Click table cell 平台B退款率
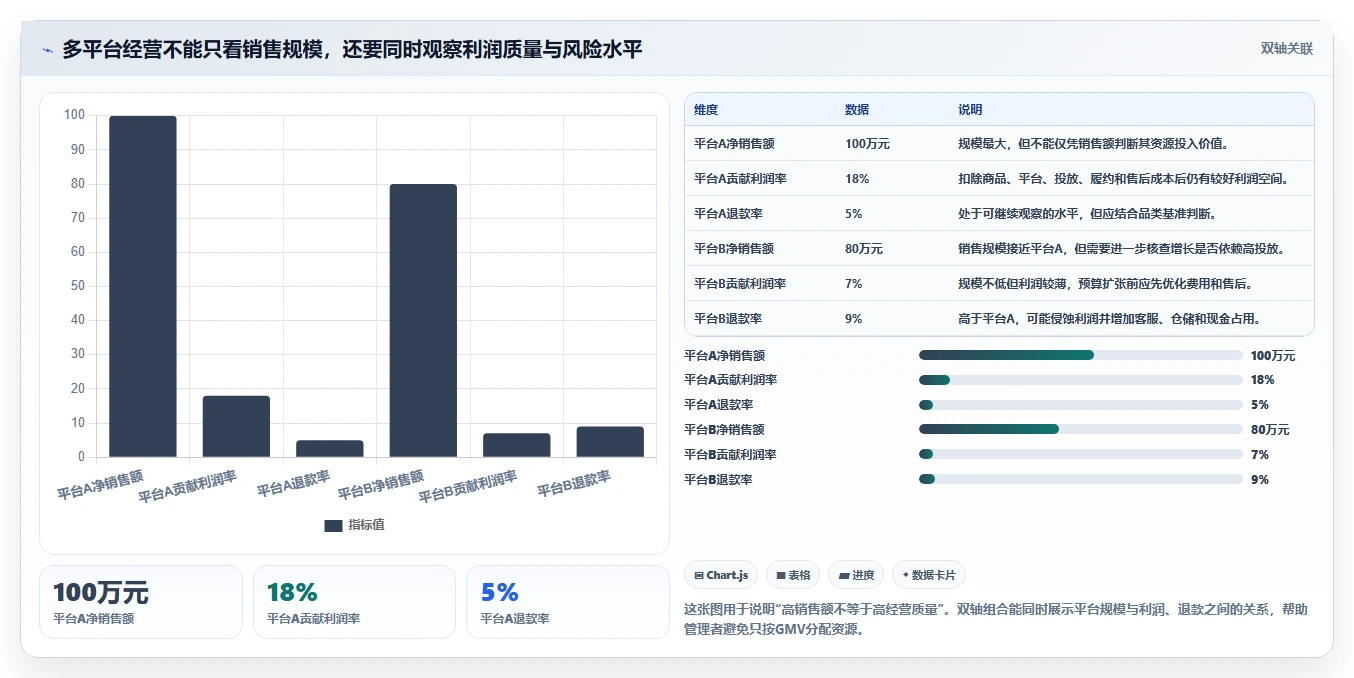 (728, 319)
